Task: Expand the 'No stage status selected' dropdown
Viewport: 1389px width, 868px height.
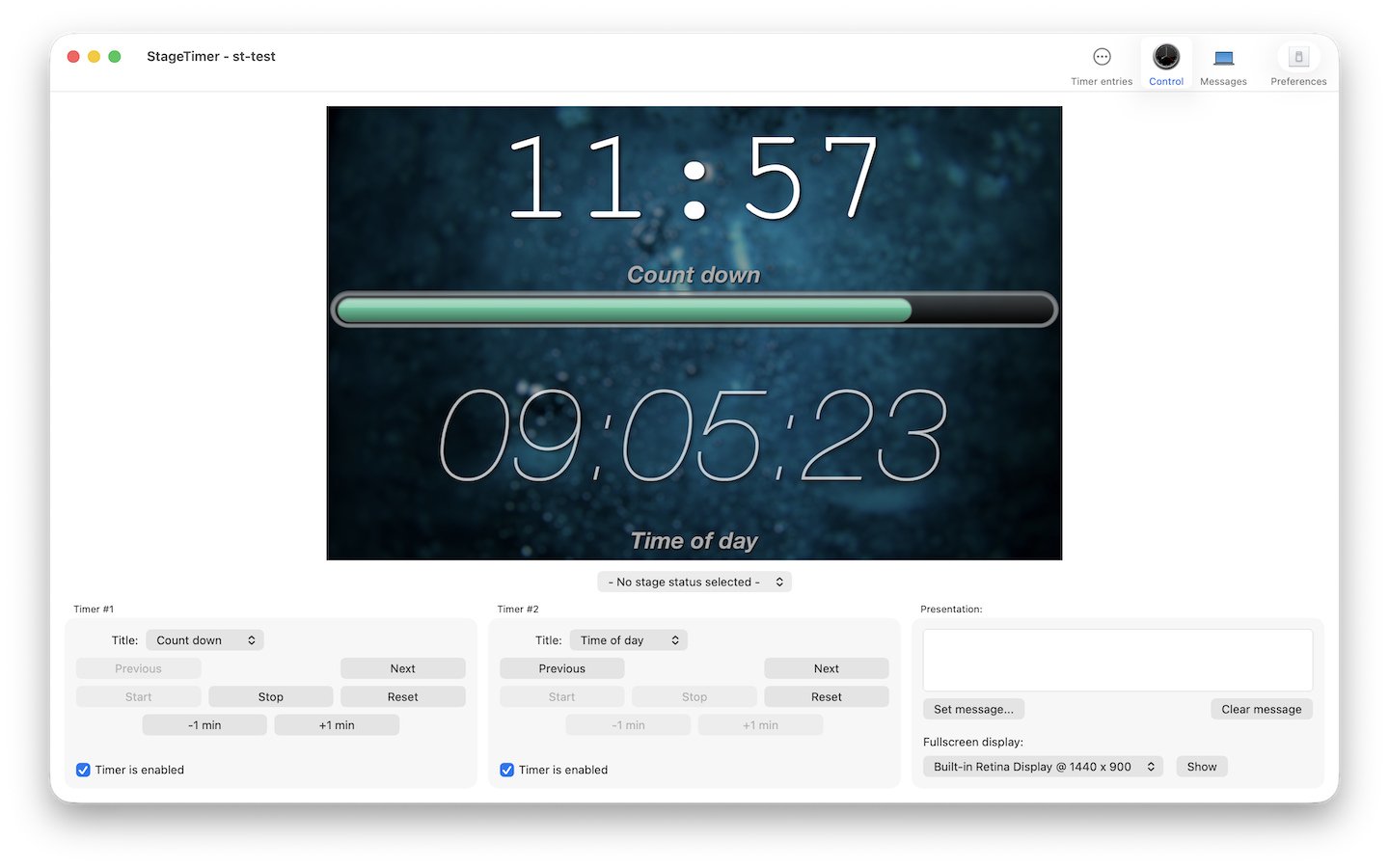Action: click(x=694, y=582)
